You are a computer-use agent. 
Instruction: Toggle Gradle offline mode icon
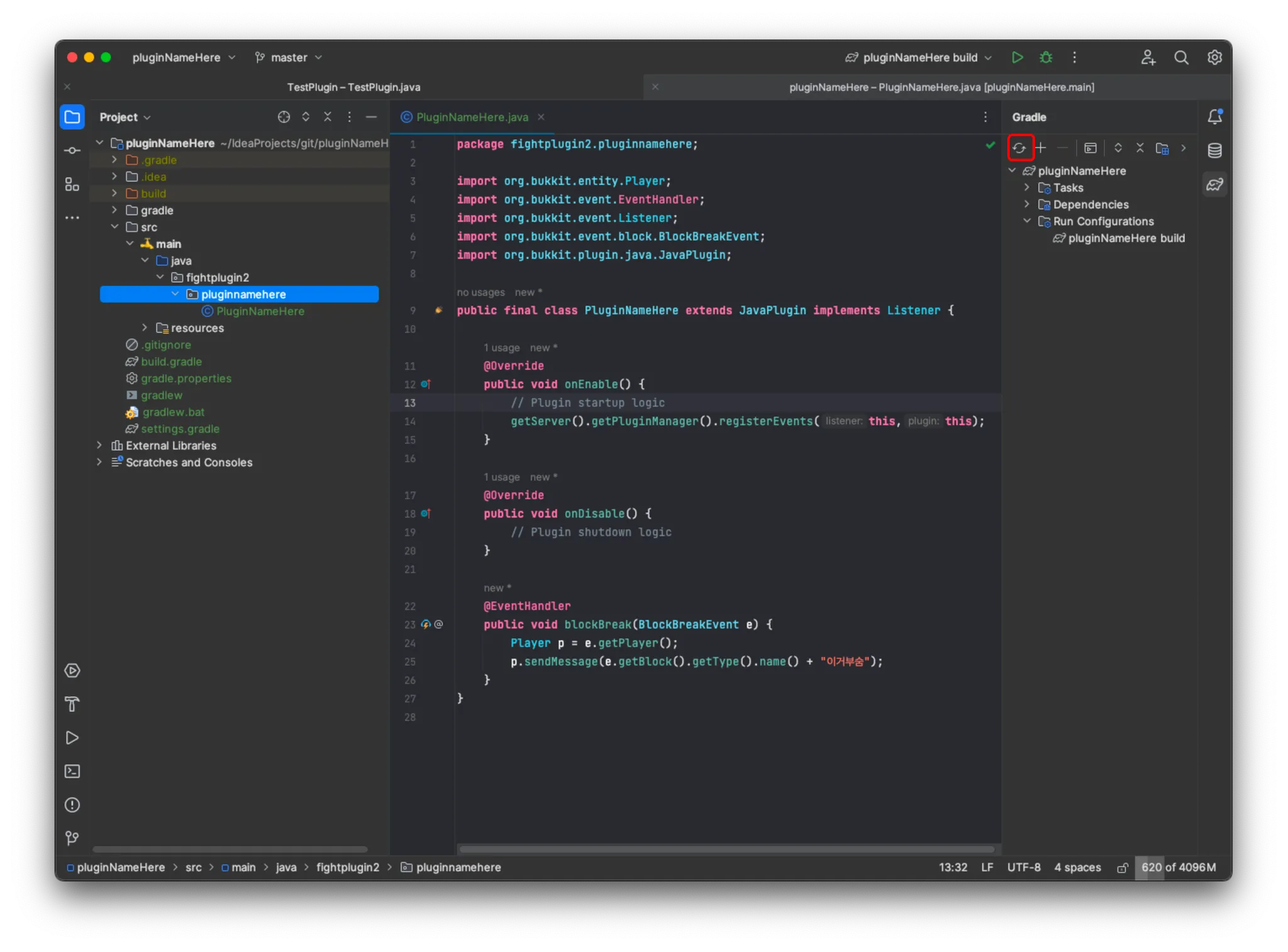[x=1162, y=148]
